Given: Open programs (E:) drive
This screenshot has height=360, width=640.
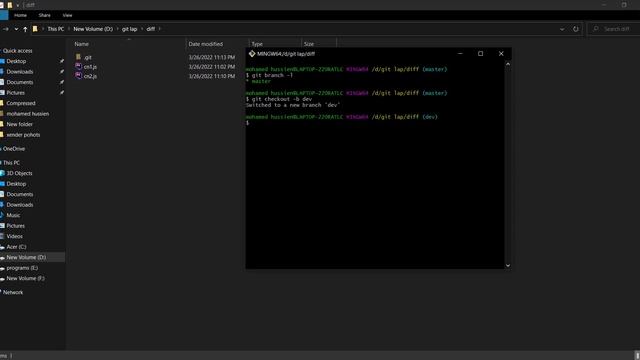Looking at the screenshot, I should tap(22, 268).
